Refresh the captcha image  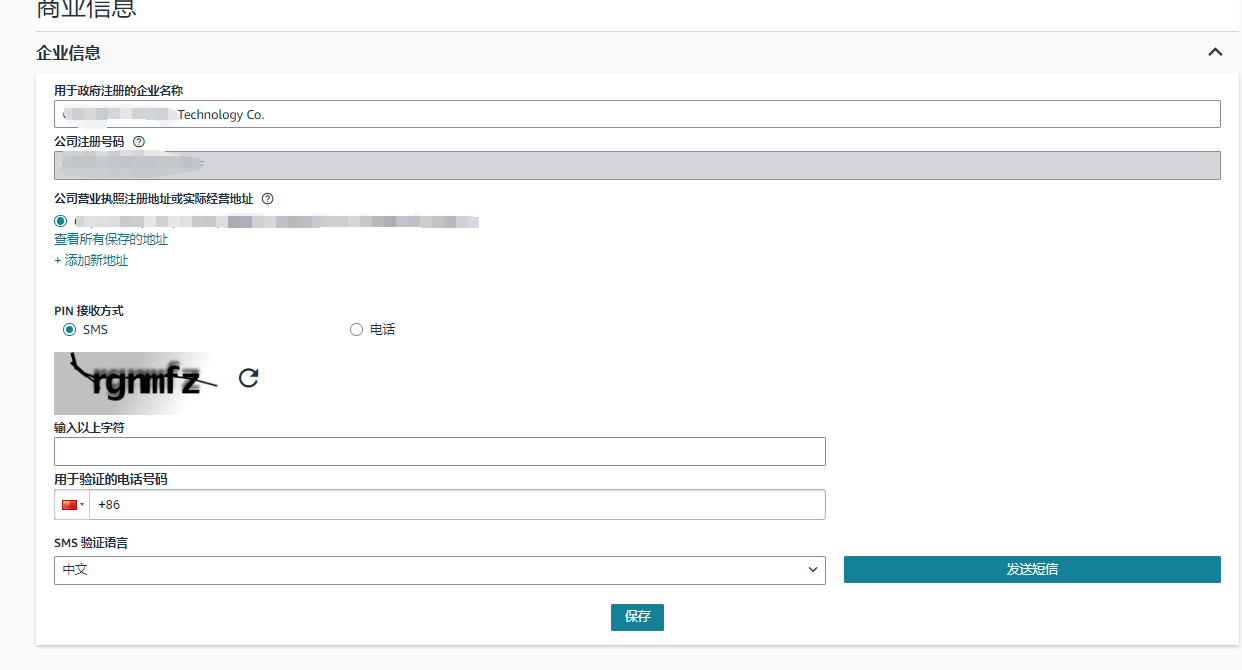point(249,377)
